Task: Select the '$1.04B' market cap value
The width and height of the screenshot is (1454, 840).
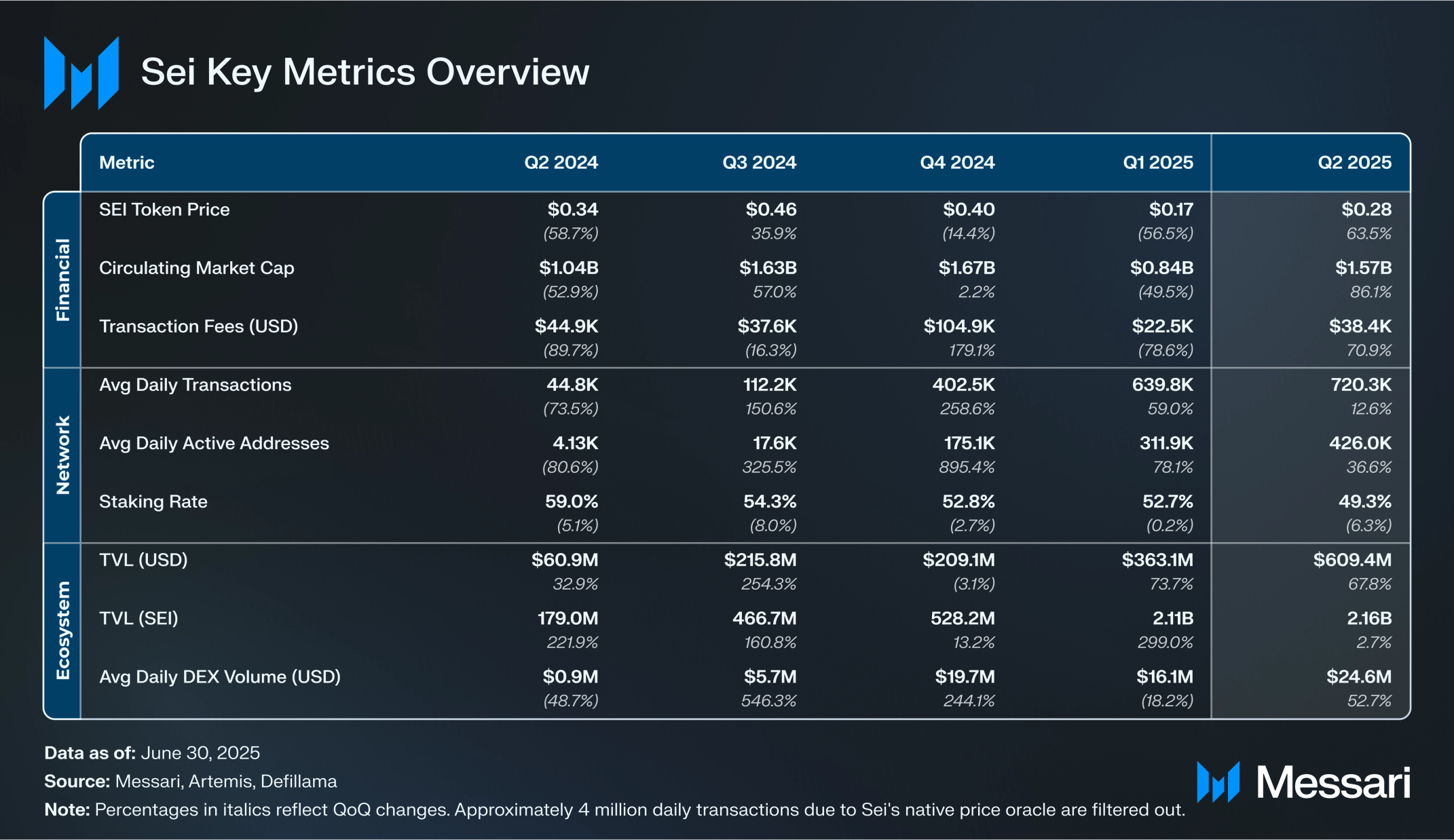Action: point(569,268)
